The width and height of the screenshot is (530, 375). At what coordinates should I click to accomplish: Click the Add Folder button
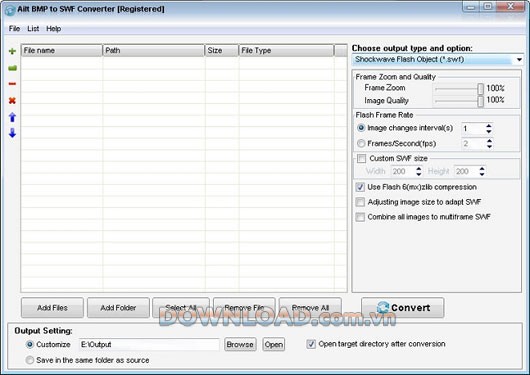pyautogui.click(x=118, y=308)
